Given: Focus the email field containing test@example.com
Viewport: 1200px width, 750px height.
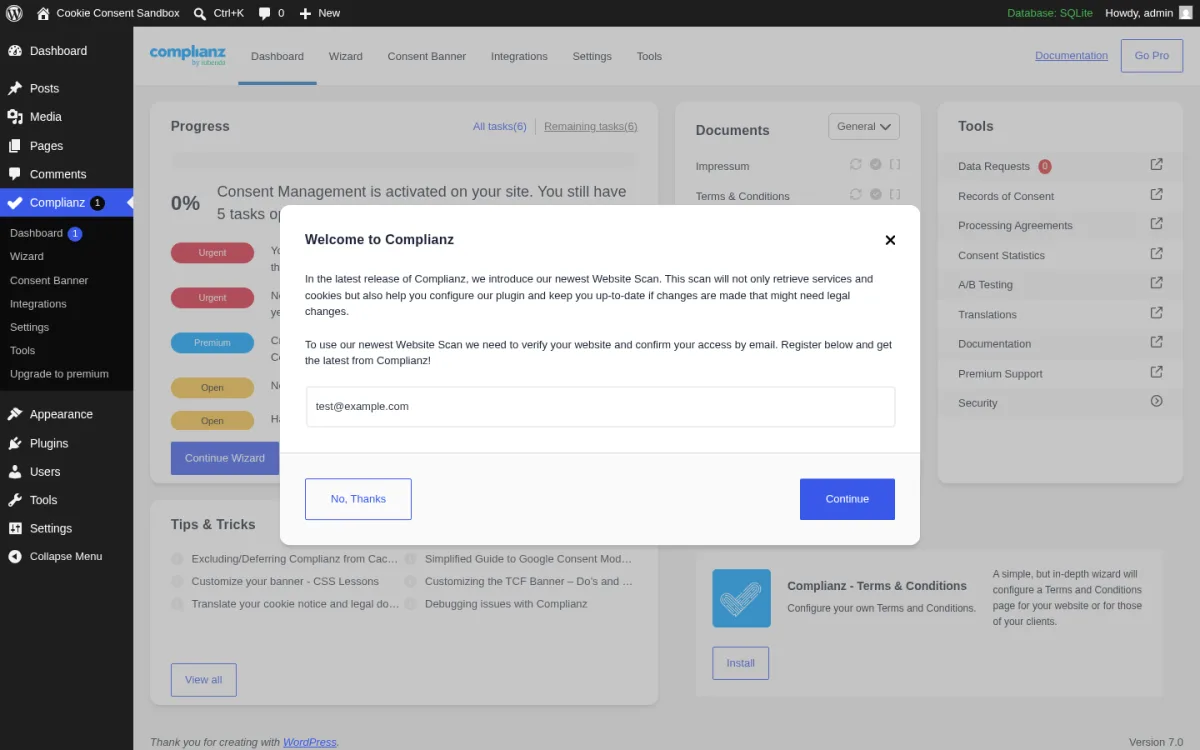Looking at the screenshot, I should coord(600,407).
